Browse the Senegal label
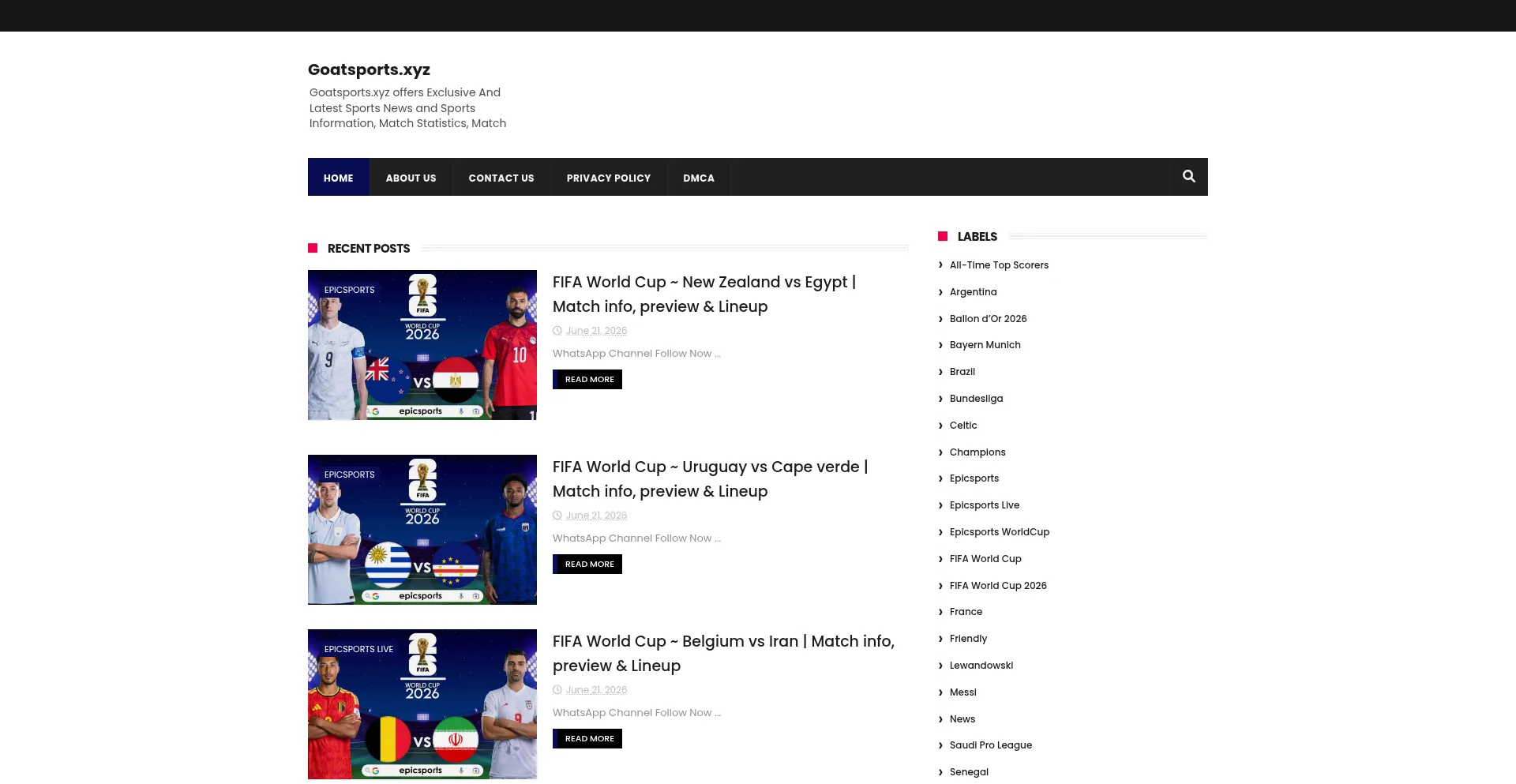Image resolution: width=1516 pixels, height=784 pixels. (969, 772)
